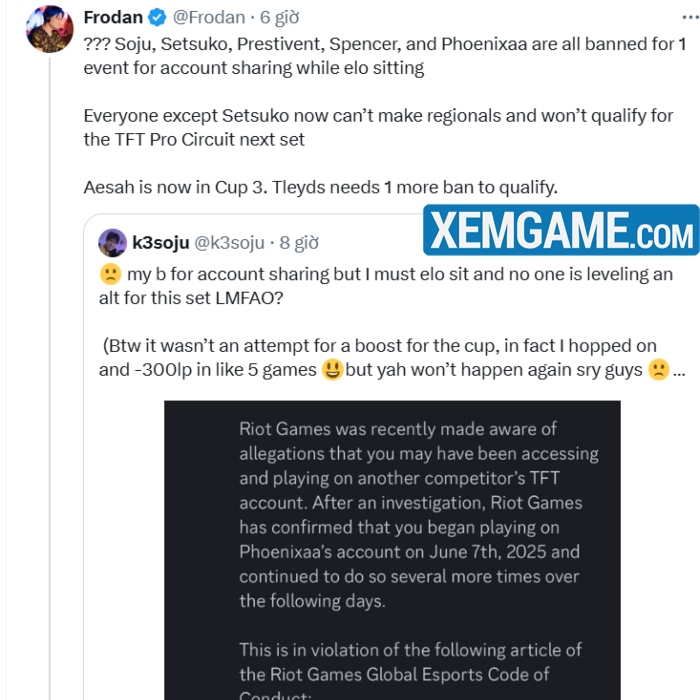
Task: Click the @k3soju handle
Action: pyautogui.click(x=229, y=243)
